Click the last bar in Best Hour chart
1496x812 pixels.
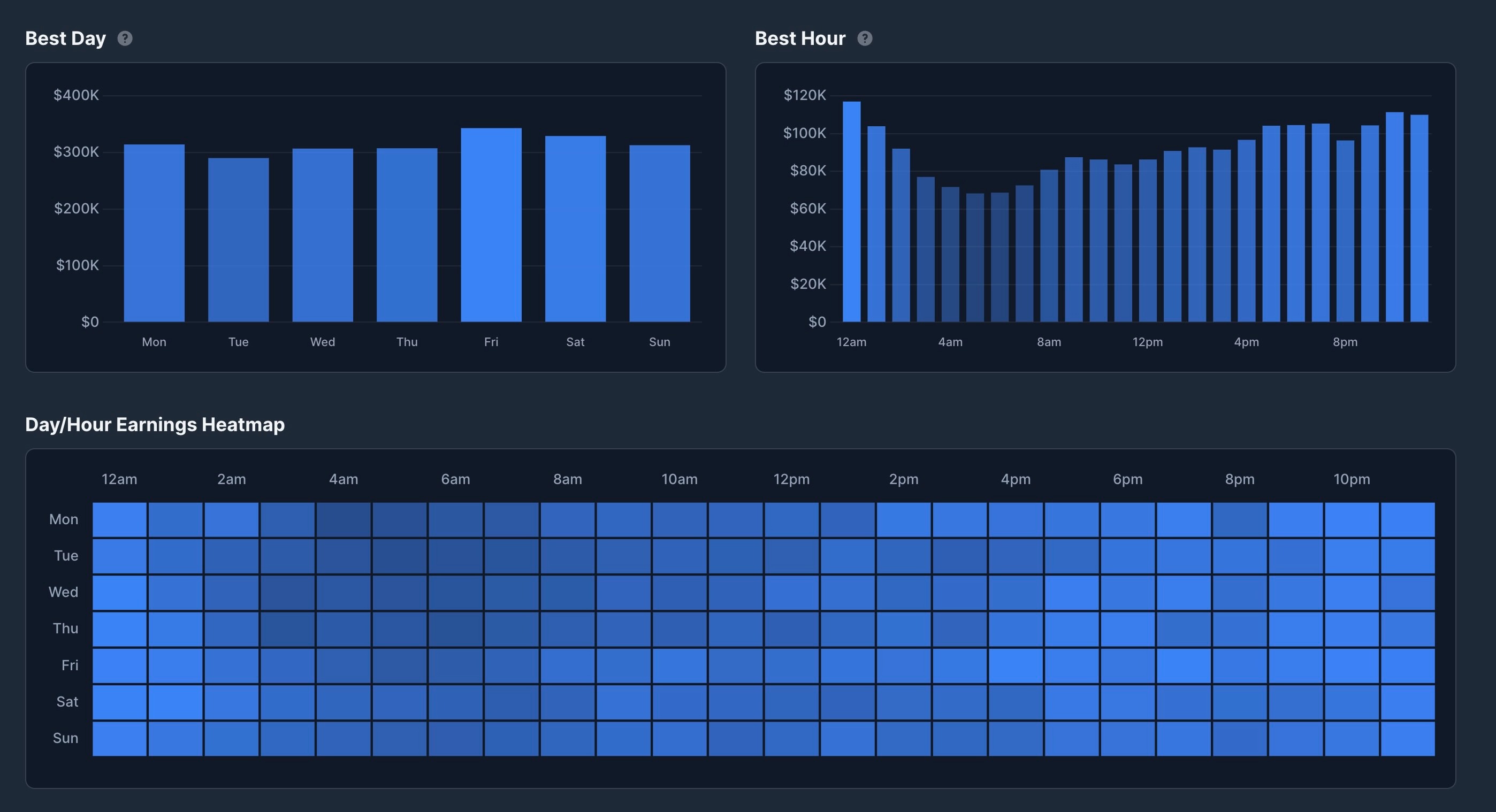point(1419,218)
